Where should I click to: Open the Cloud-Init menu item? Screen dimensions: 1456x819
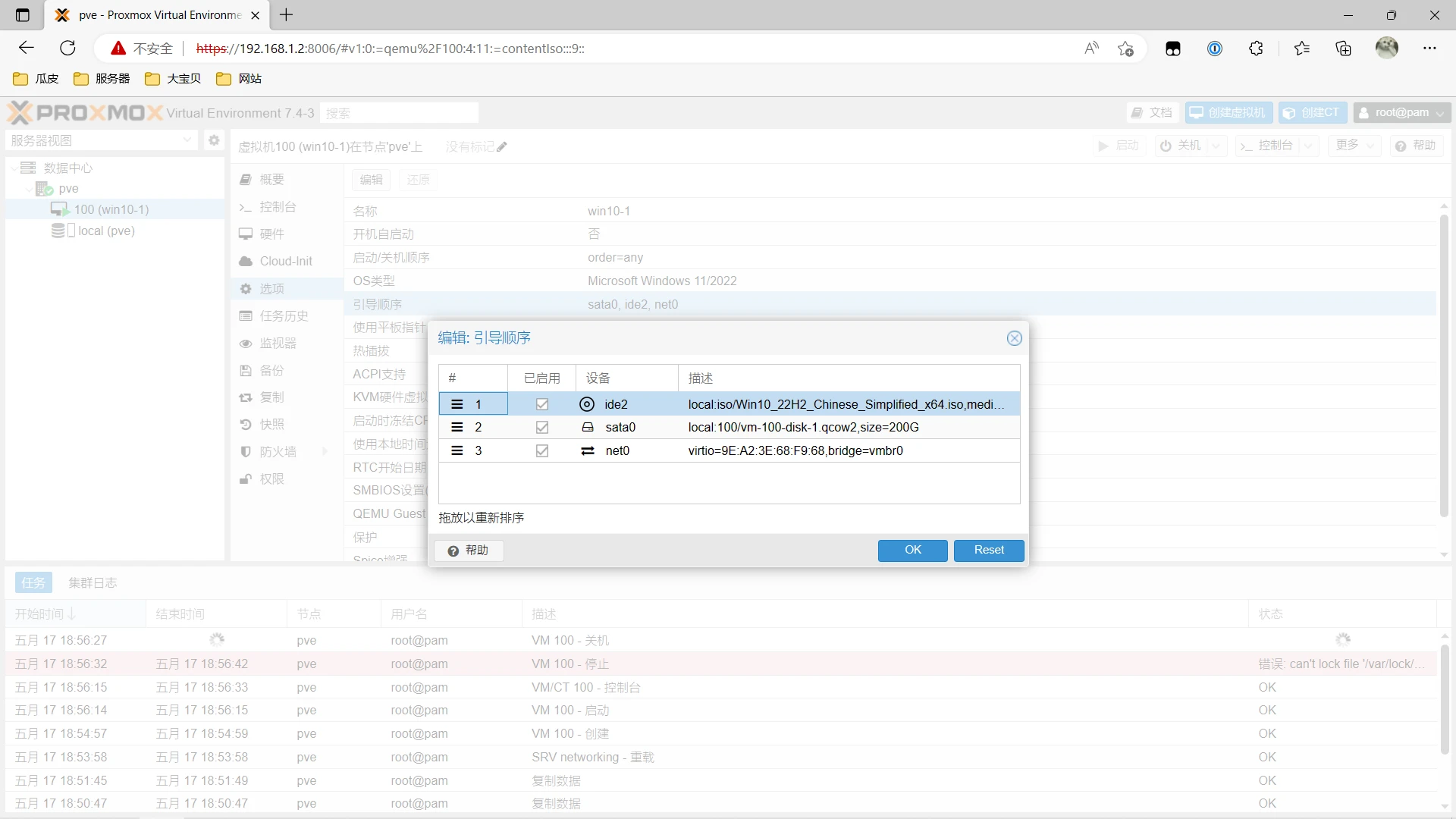tap(286, 261)
